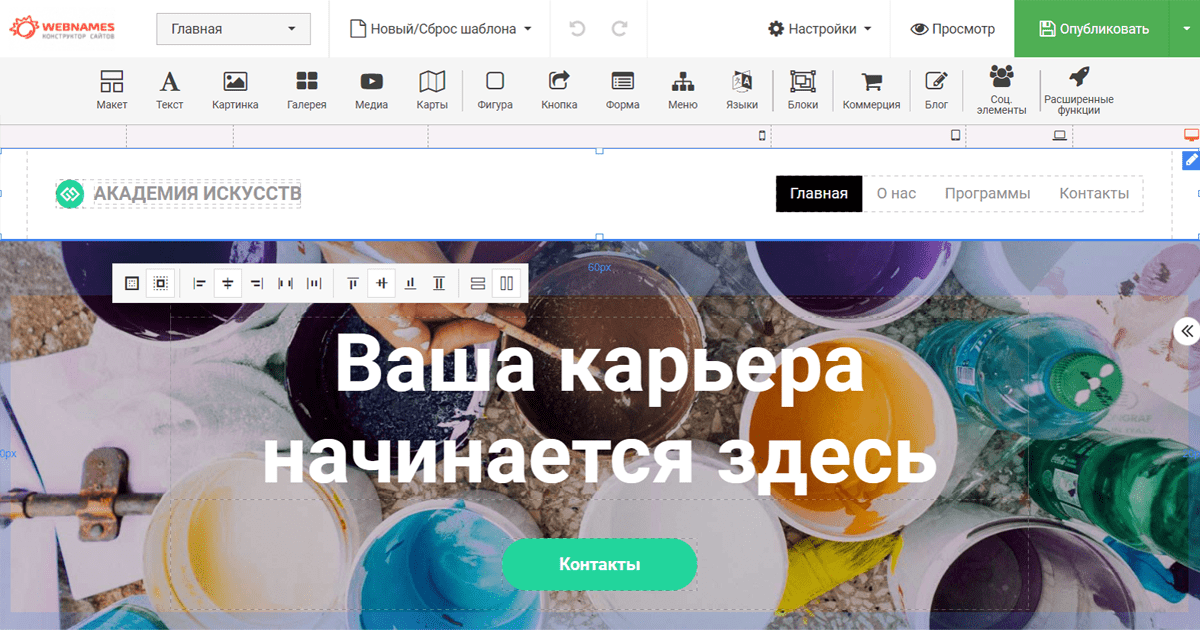Expand the publish options arrow
Image resolution: width=1200 pixels, height=630 pixels.
coord(1184,29)
